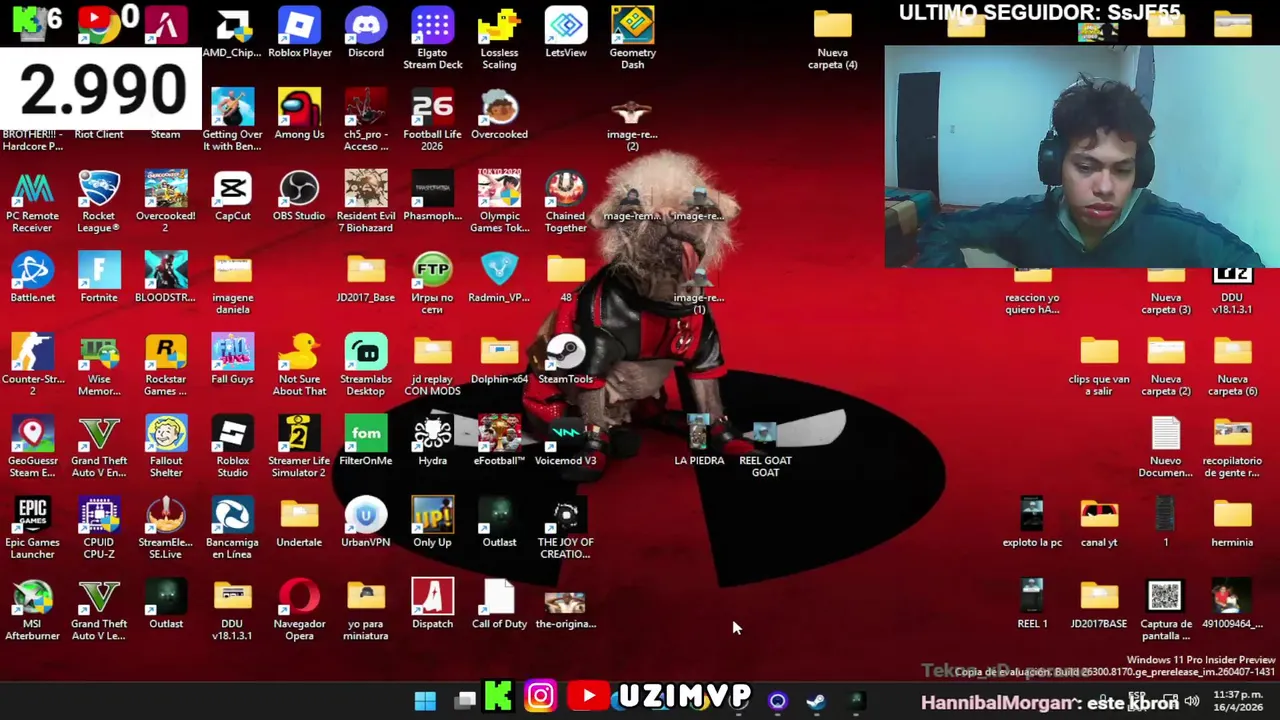Launch Streamer Life Simulator 2

tap(299, 448)
